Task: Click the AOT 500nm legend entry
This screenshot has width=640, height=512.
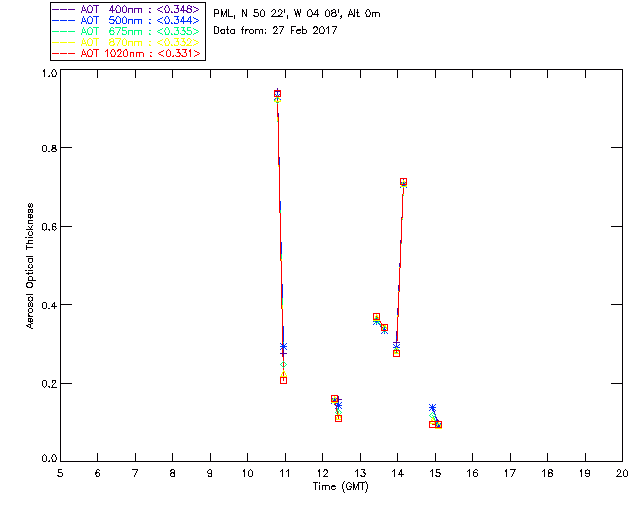Action: [126, 20]
